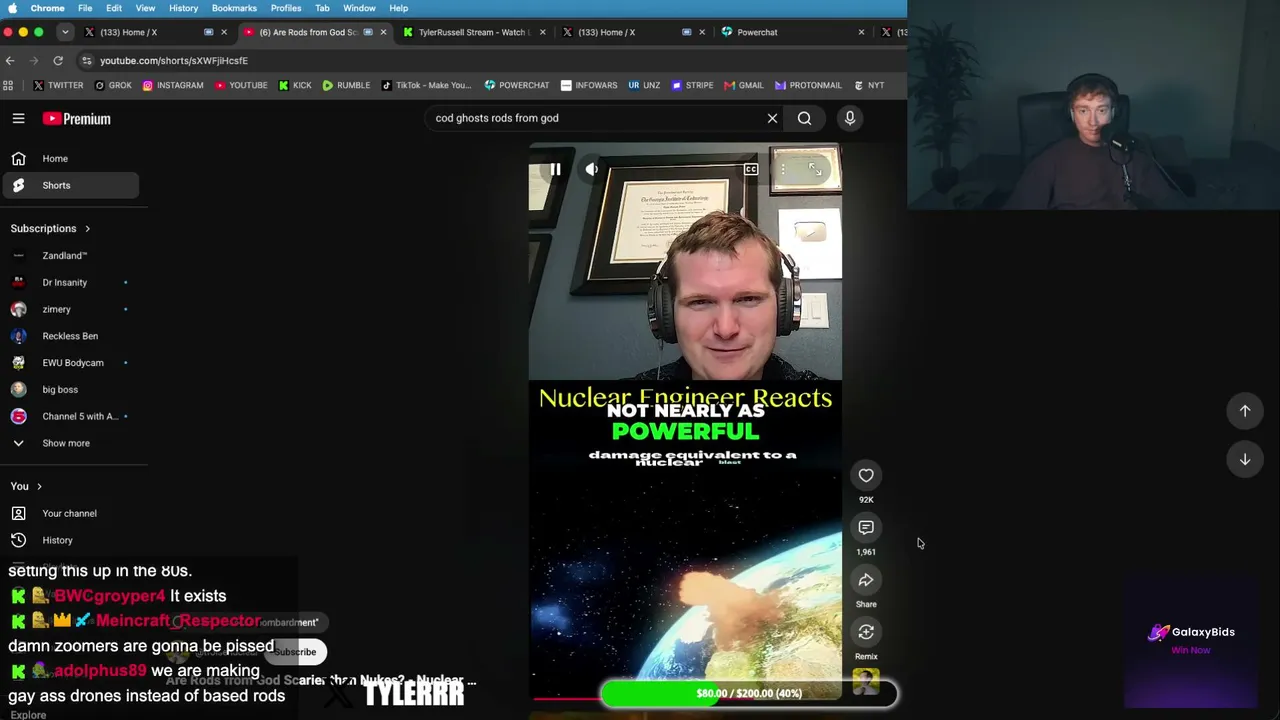Clear the YouTube search box text
This screenshot has width=1280, height=720.
pyautogui.click(x=772, y=118)
